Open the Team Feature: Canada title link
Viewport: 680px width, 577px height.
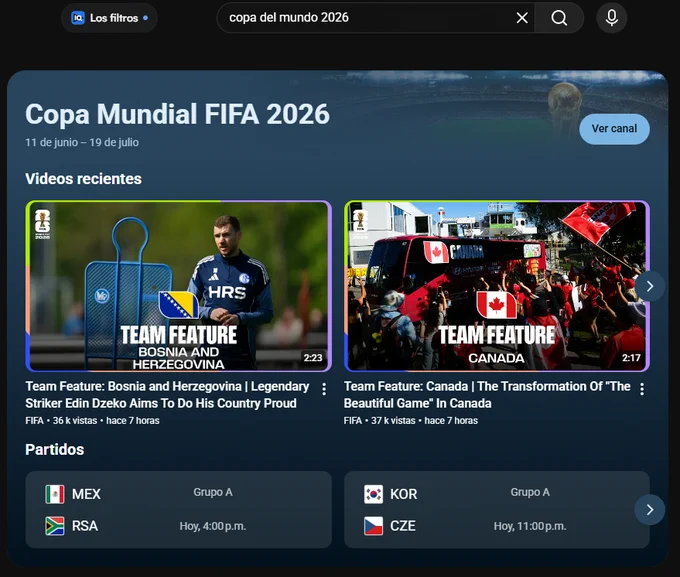tap(487, 394)
